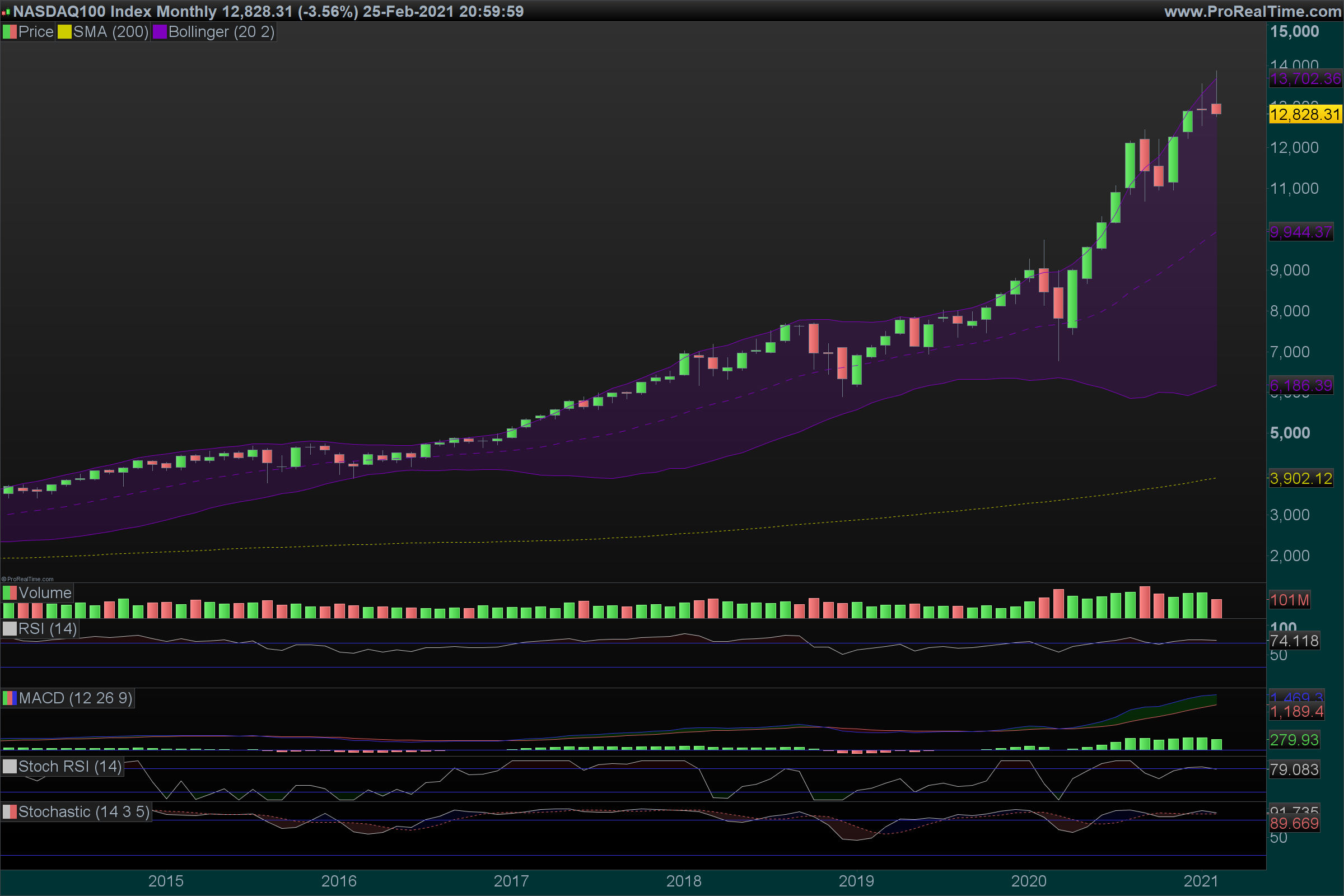
Task: Click the 101M volume value tag
Action: click(1289, 600)
